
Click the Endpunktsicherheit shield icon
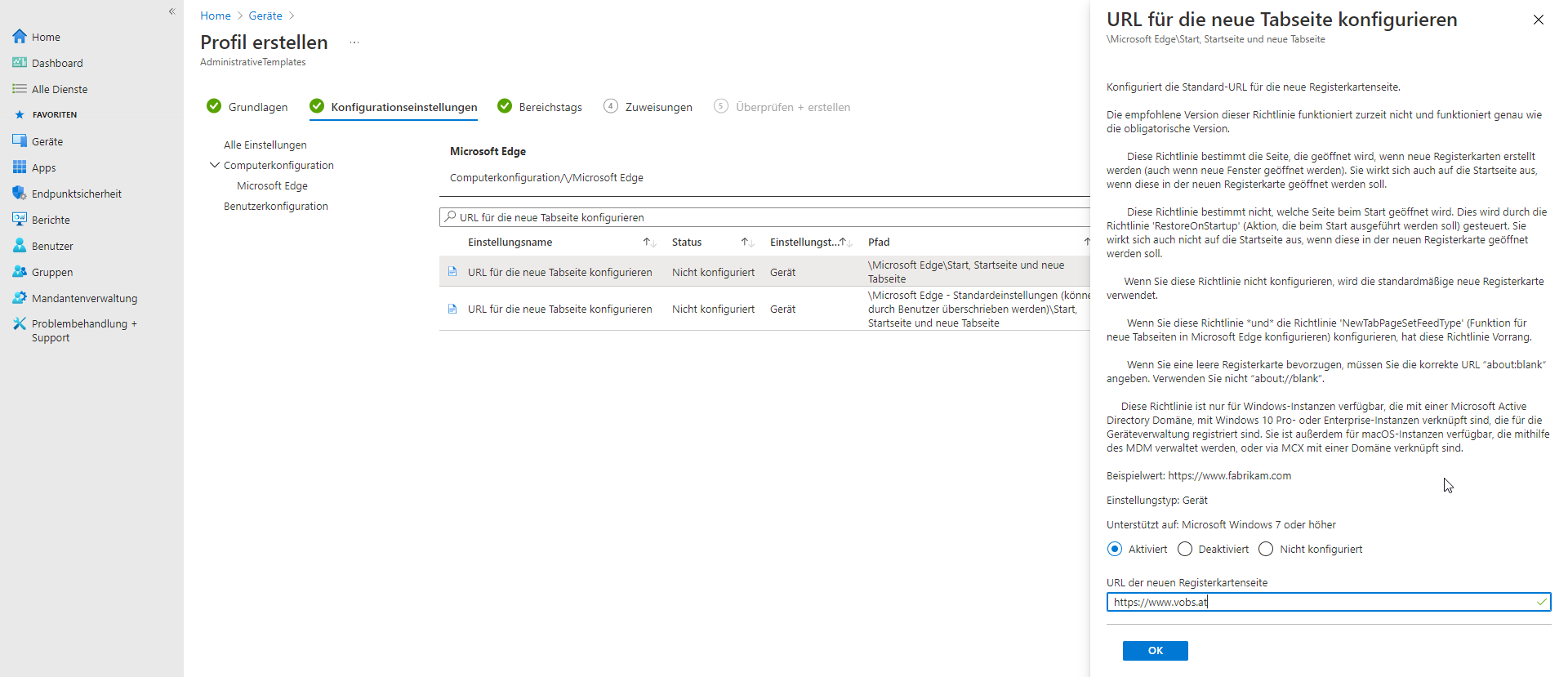(20, 194)
